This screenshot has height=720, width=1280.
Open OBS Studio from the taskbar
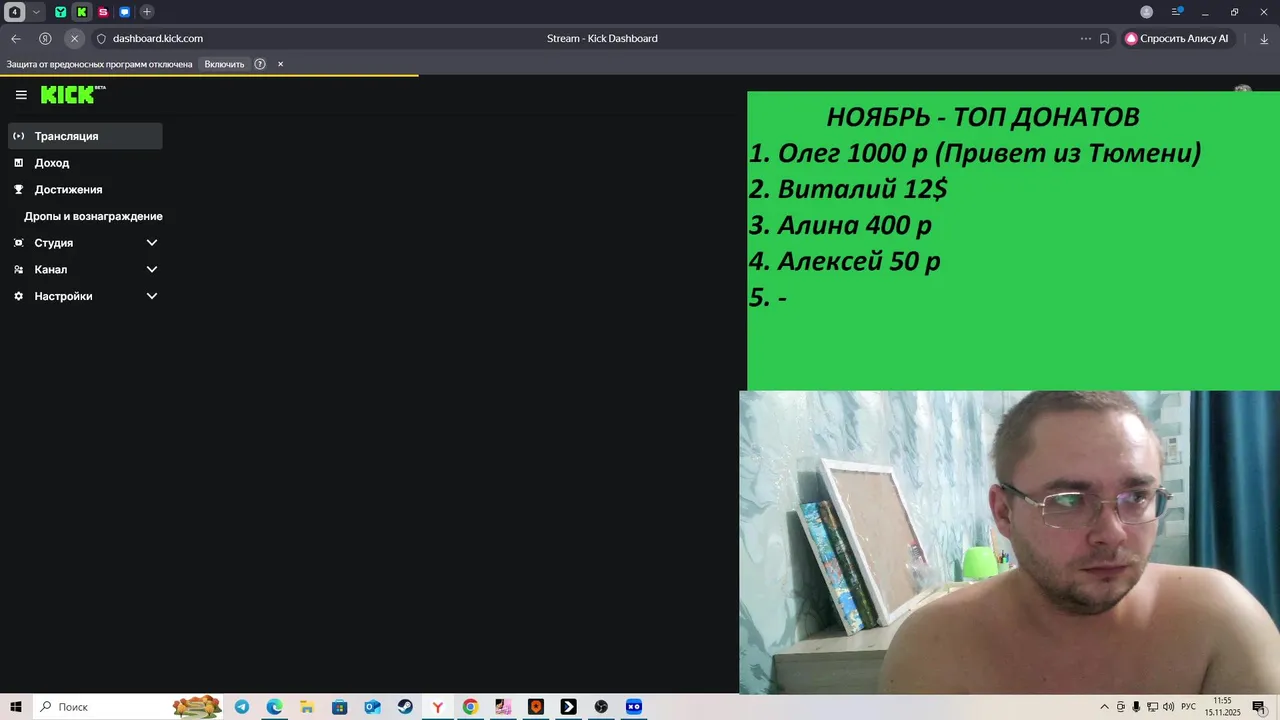601,707
